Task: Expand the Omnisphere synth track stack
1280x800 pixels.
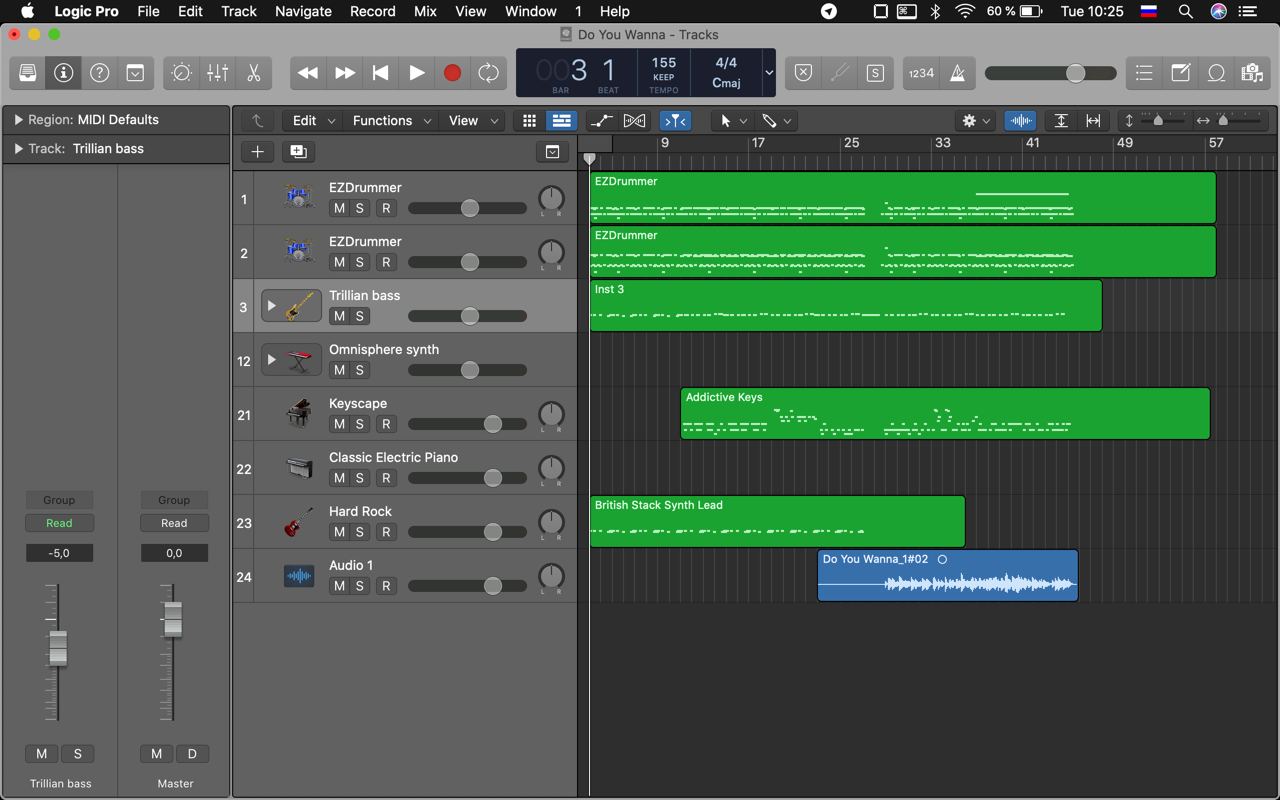Action: pyautogui.click(x=271, y=360)
